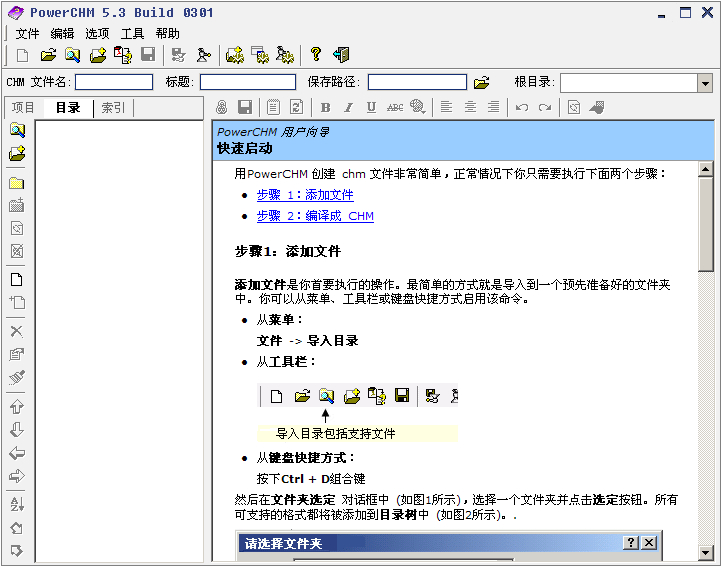Open the 文件 menu

pos(27,34)
